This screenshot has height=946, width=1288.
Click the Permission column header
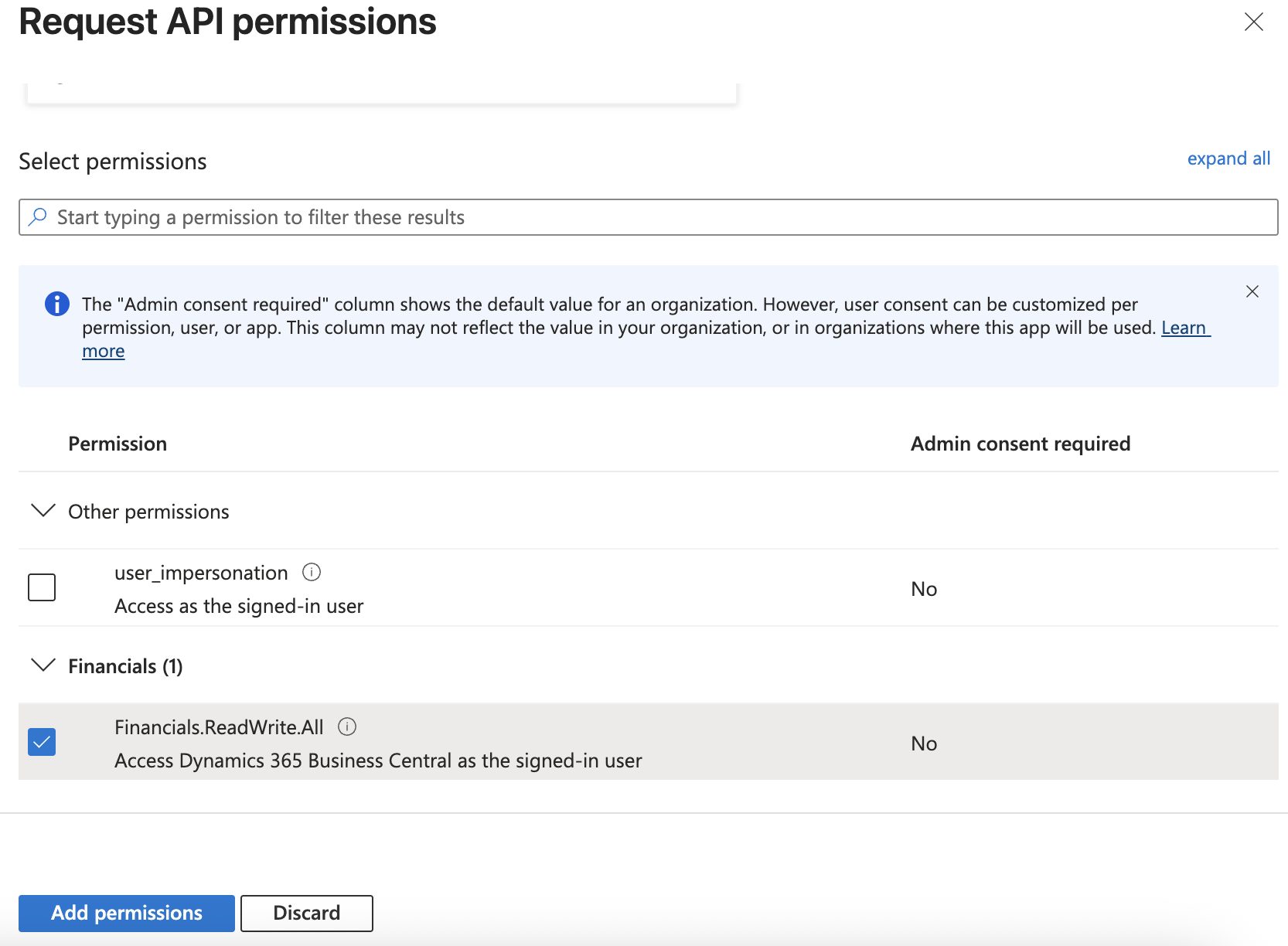[118, 444]
